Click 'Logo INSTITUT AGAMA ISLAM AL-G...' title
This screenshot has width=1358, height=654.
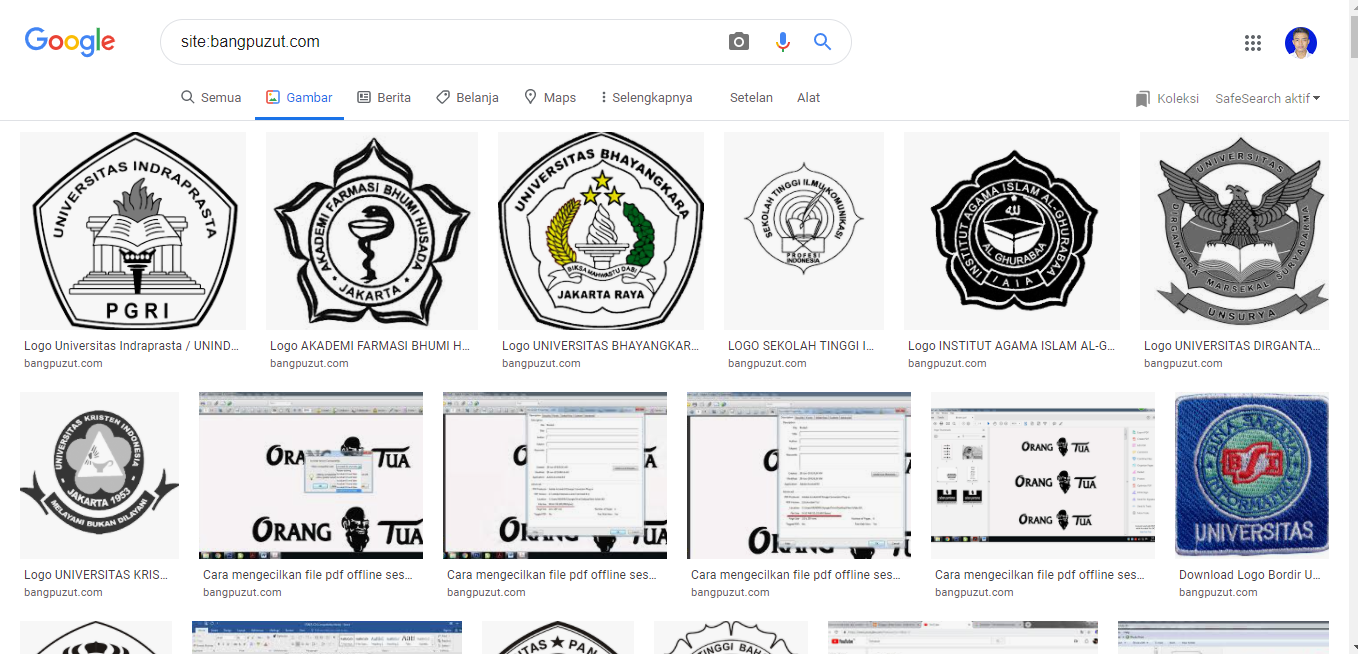coord(1011,346)
